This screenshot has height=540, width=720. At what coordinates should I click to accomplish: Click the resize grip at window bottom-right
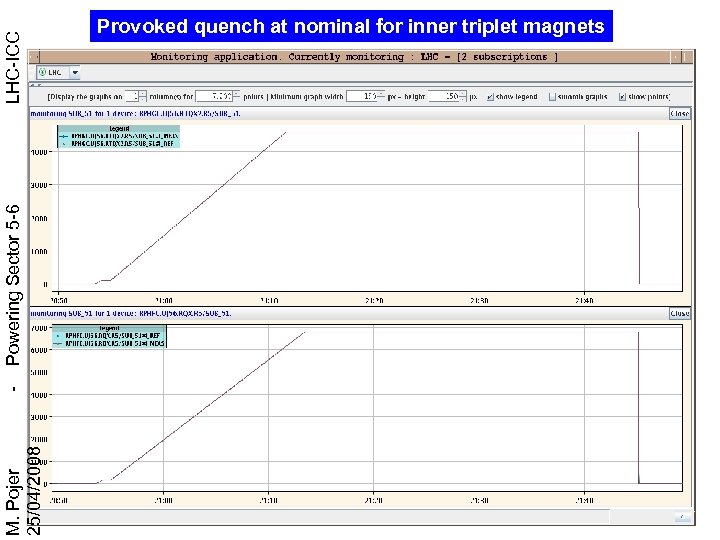tap(682, 517)
